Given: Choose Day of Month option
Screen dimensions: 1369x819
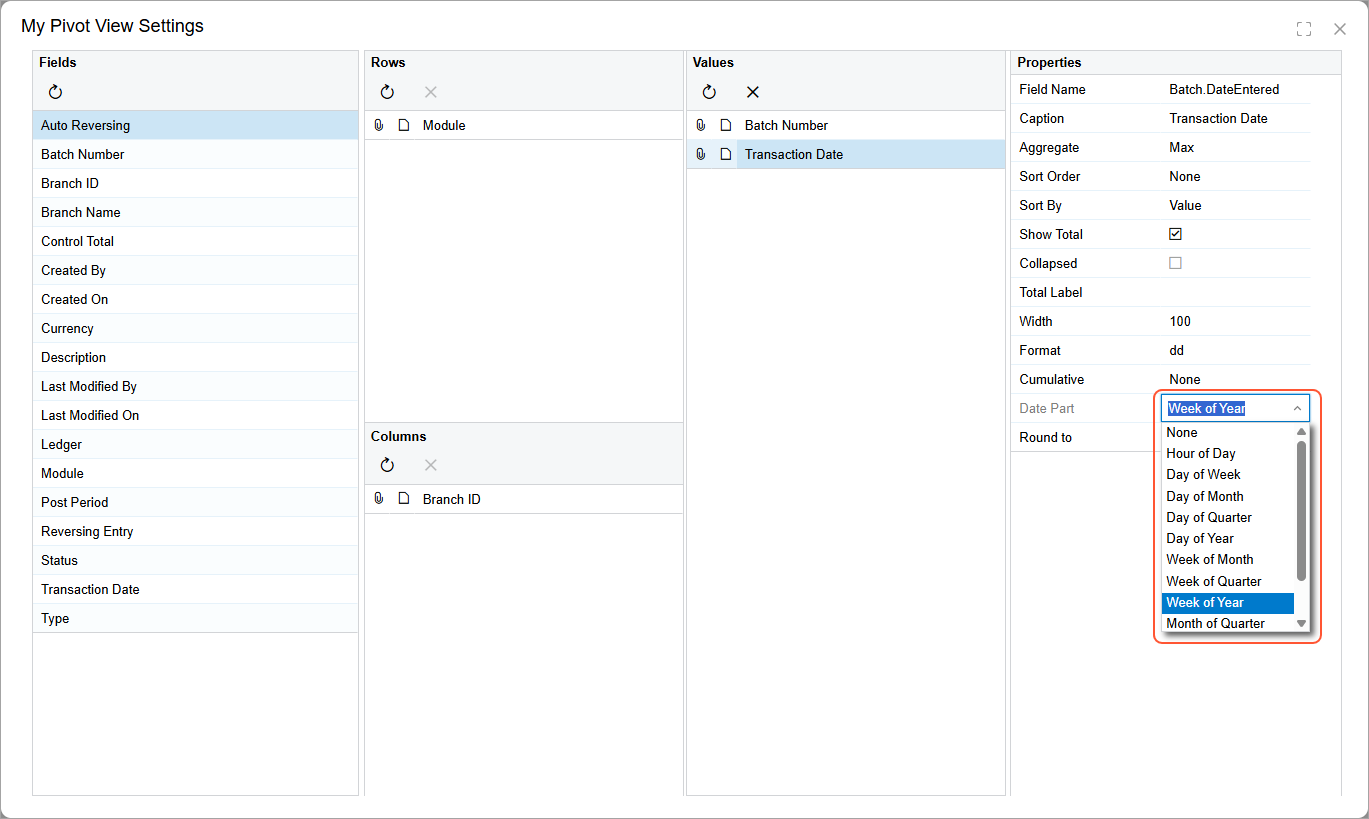Looking at the screenshot, I should [1228, 496].
